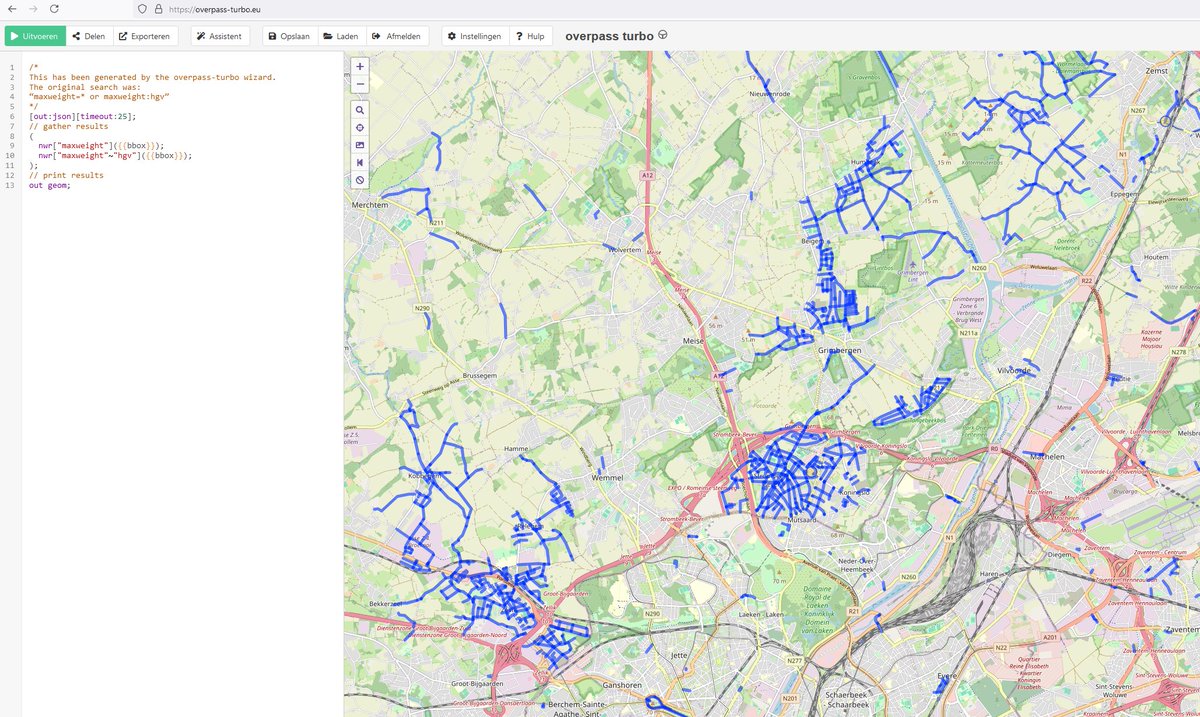
Task: Open the browser hamburger menu
Action: 1188,9
